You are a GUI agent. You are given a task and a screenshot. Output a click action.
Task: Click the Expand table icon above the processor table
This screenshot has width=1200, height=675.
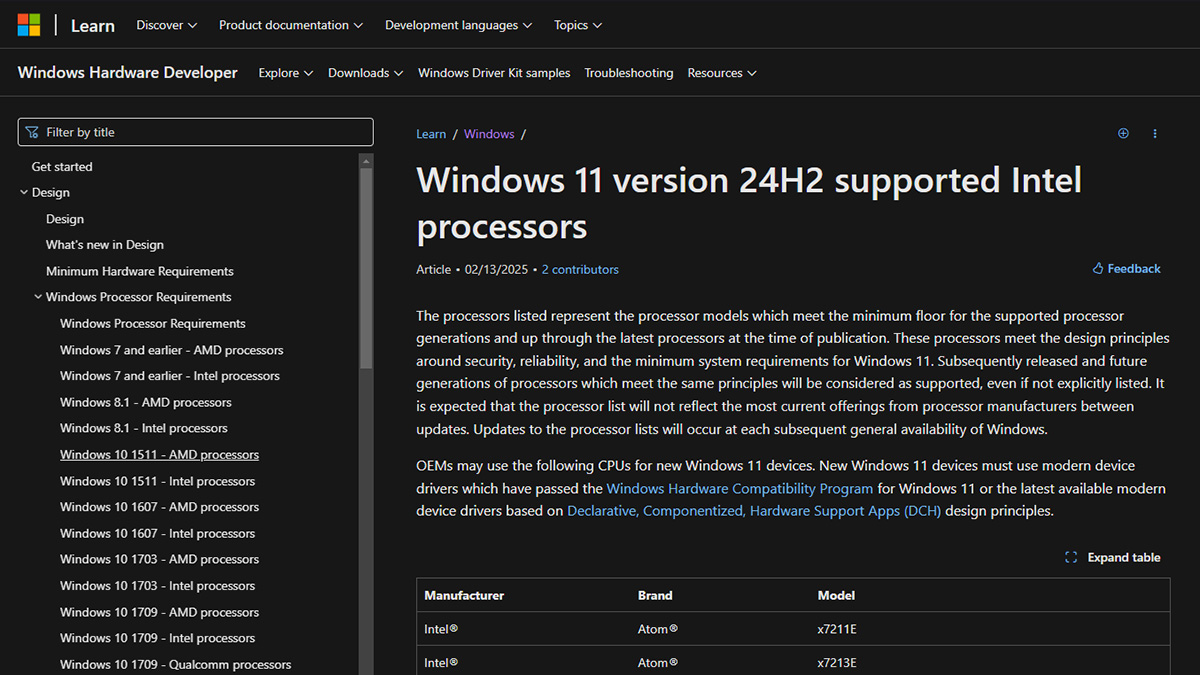coord(1071,557)
